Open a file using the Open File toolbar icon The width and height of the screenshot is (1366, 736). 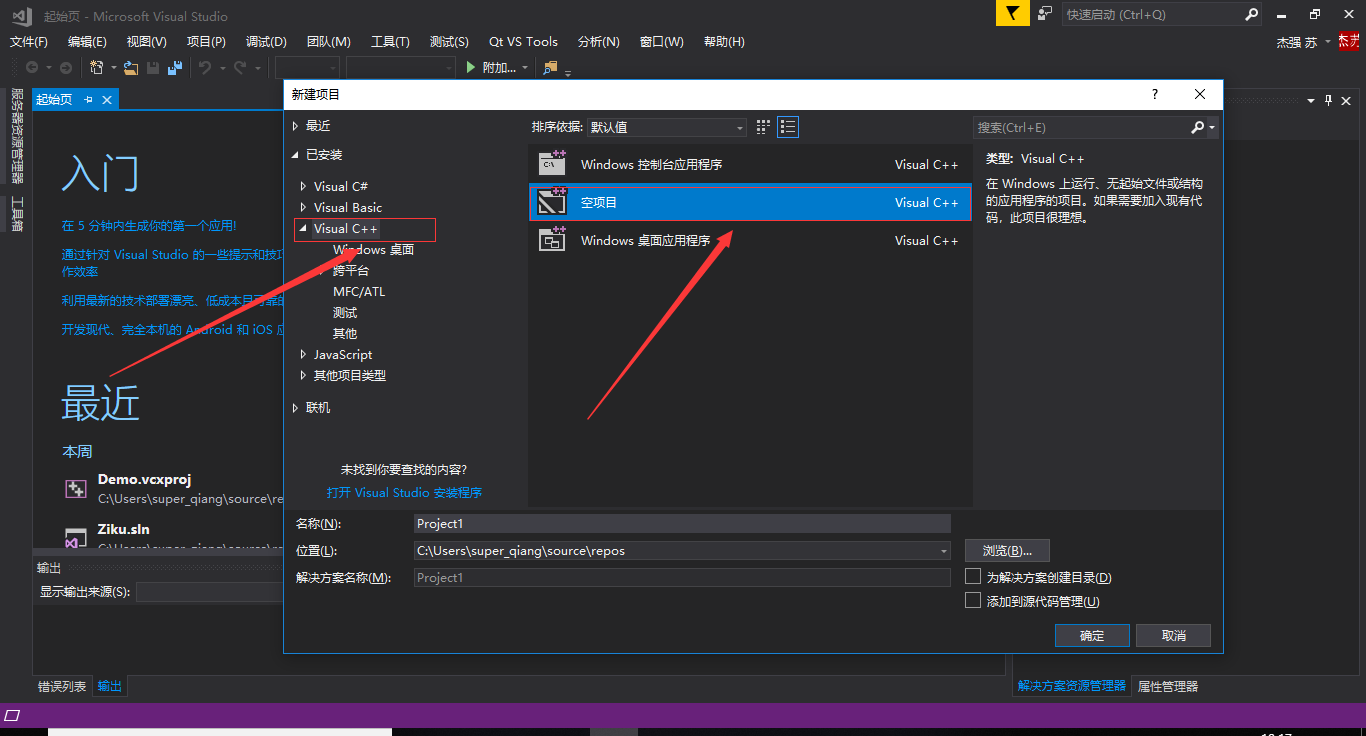coord(130,67)
